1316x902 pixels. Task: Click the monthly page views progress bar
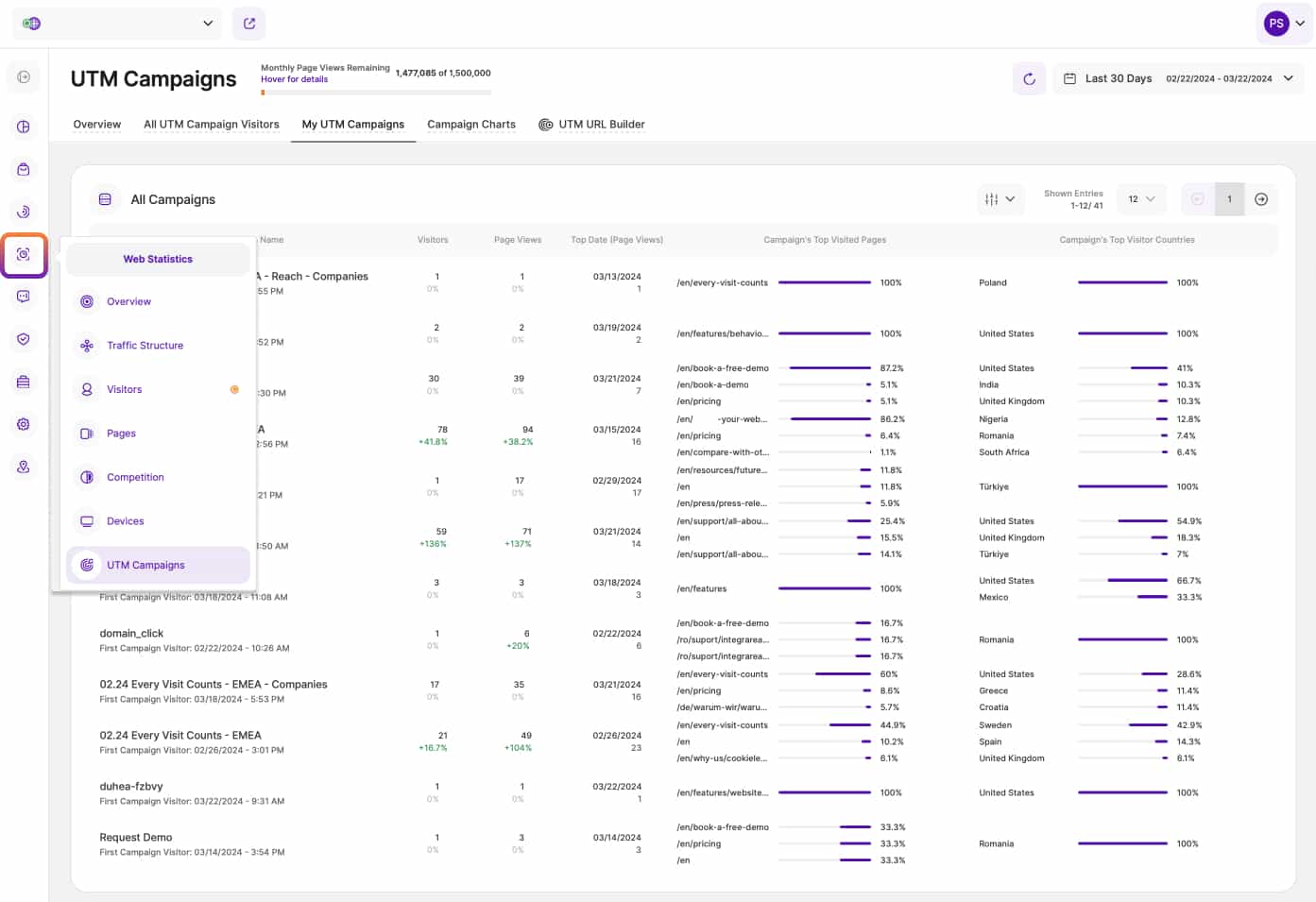click(376, 93)
